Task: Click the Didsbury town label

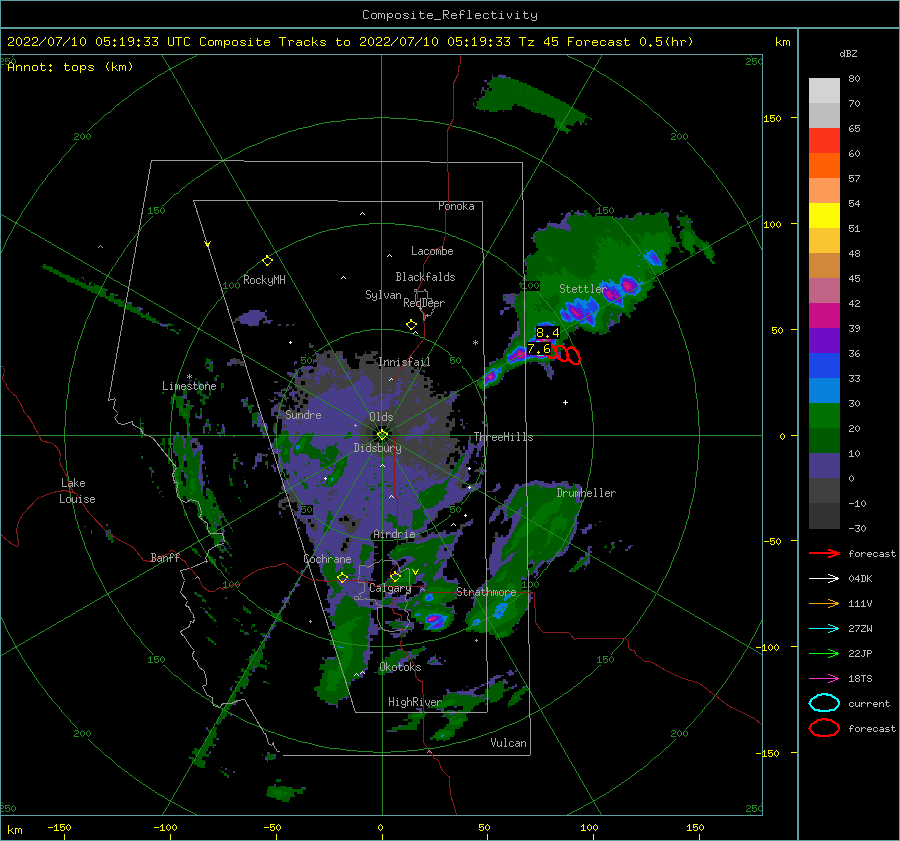Action: point(377,448)
